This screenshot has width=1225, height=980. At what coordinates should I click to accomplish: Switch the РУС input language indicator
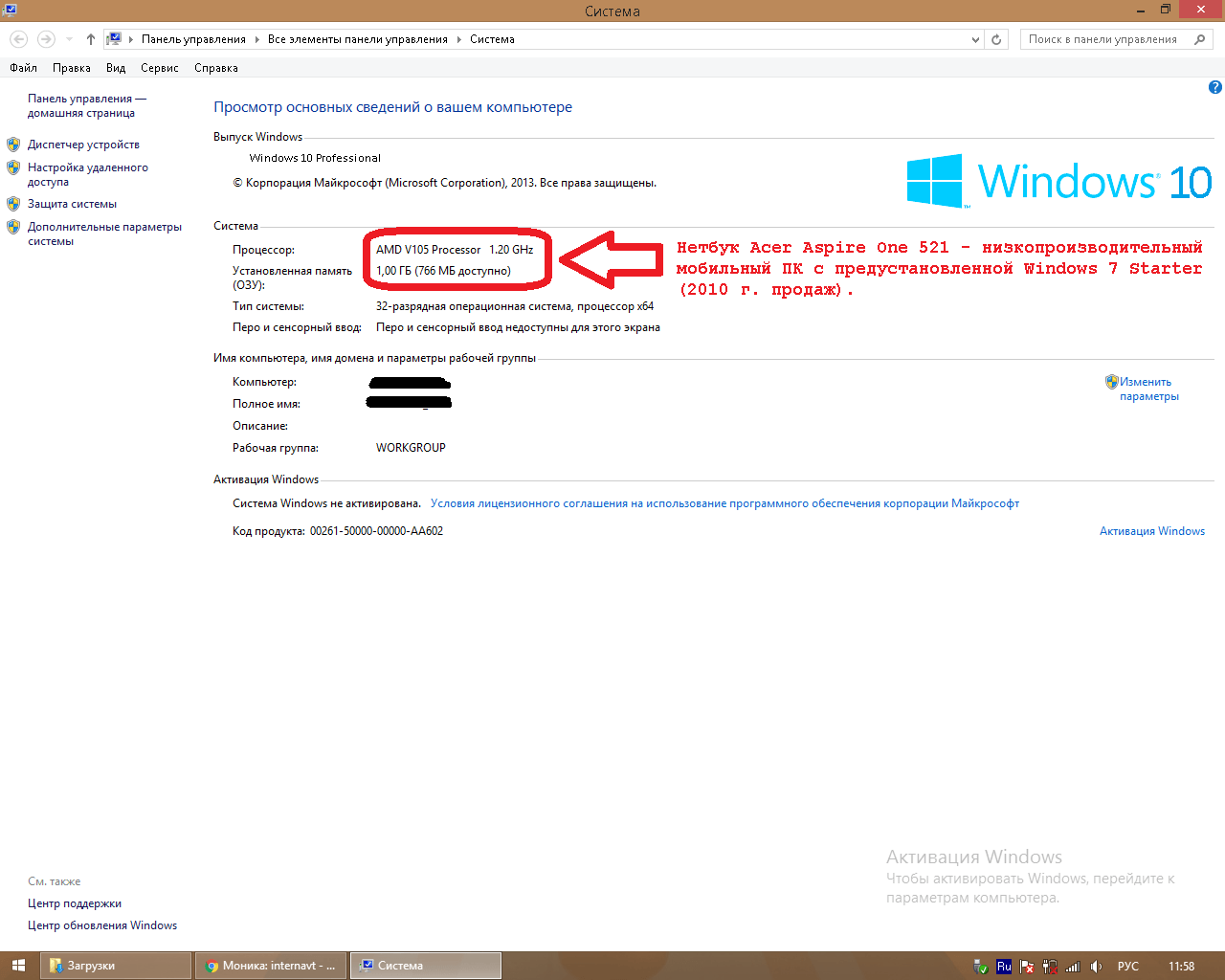1128,967
